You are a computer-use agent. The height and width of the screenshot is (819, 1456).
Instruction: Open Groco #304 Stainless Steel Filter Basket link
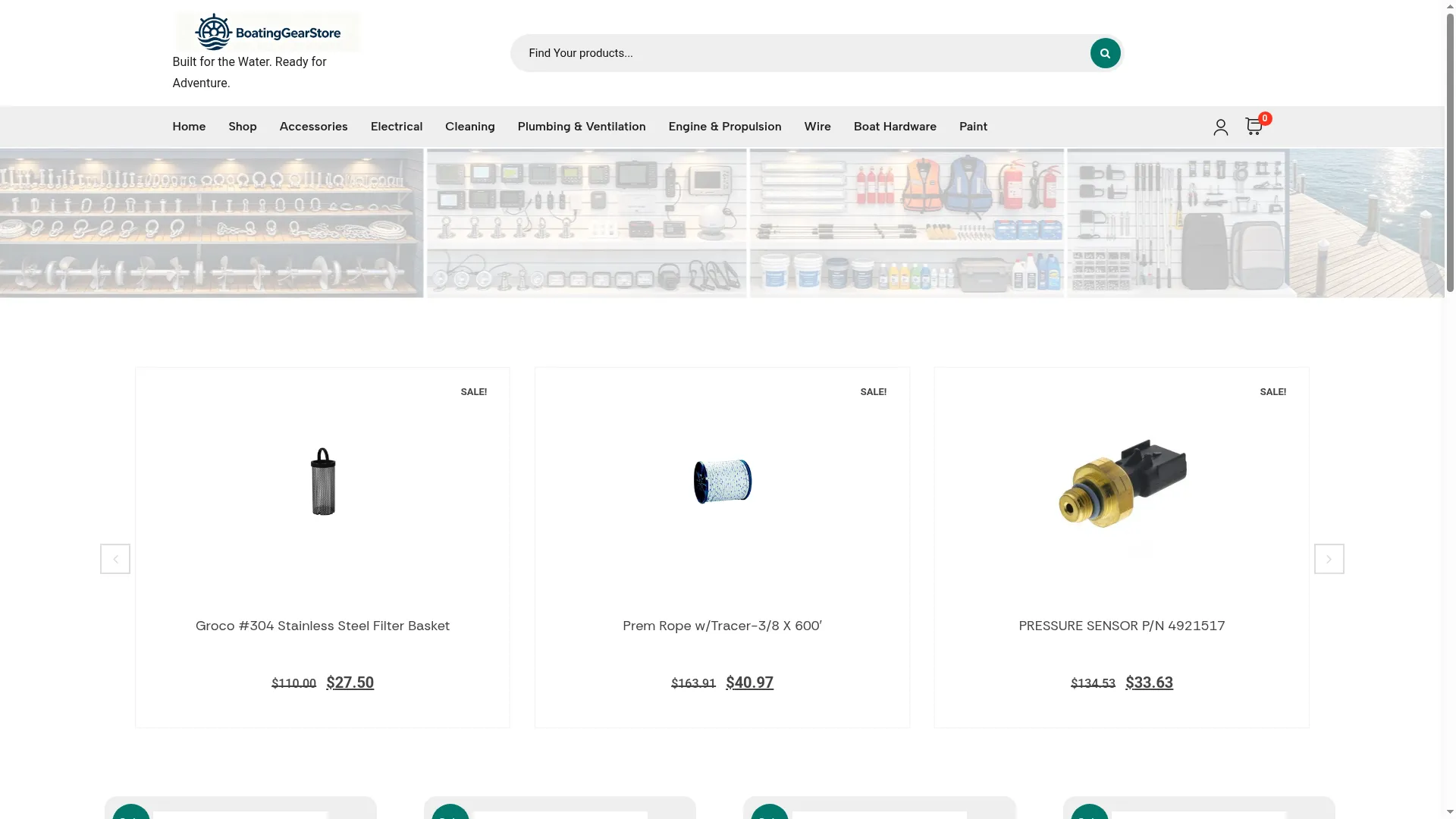click(x=322, y=626)
